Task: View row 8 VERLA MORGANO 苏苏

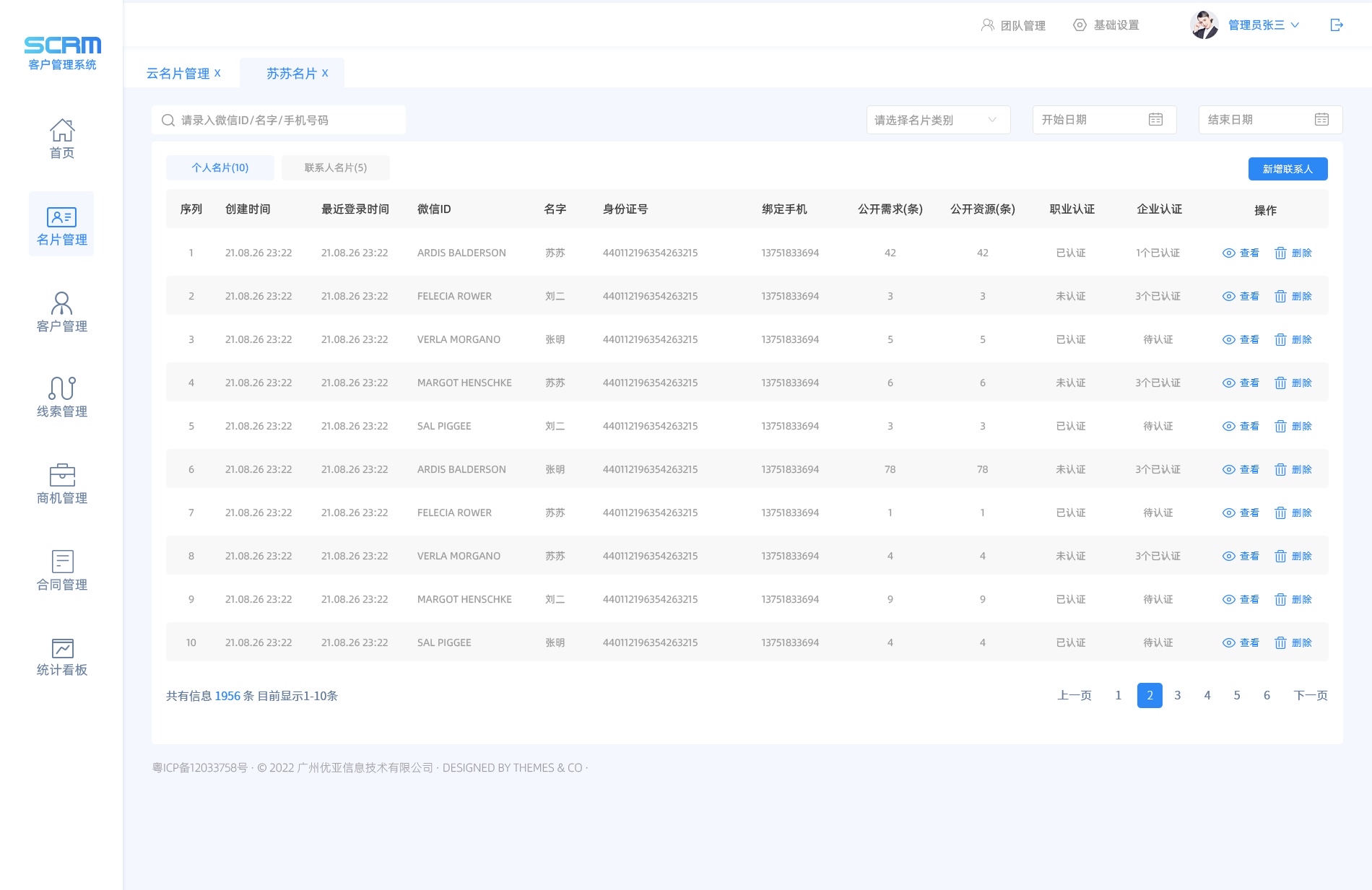Action: 1241,556
